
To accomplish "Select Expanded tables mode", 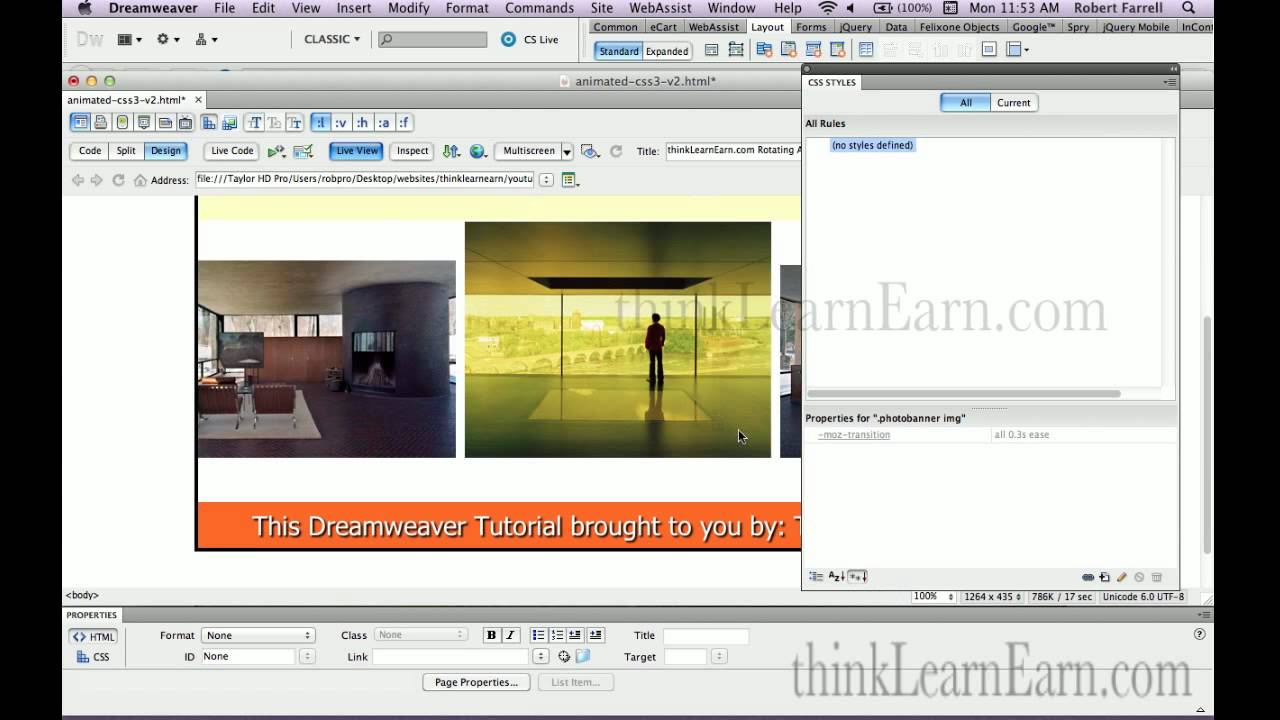I will click(x=667, y=51).
